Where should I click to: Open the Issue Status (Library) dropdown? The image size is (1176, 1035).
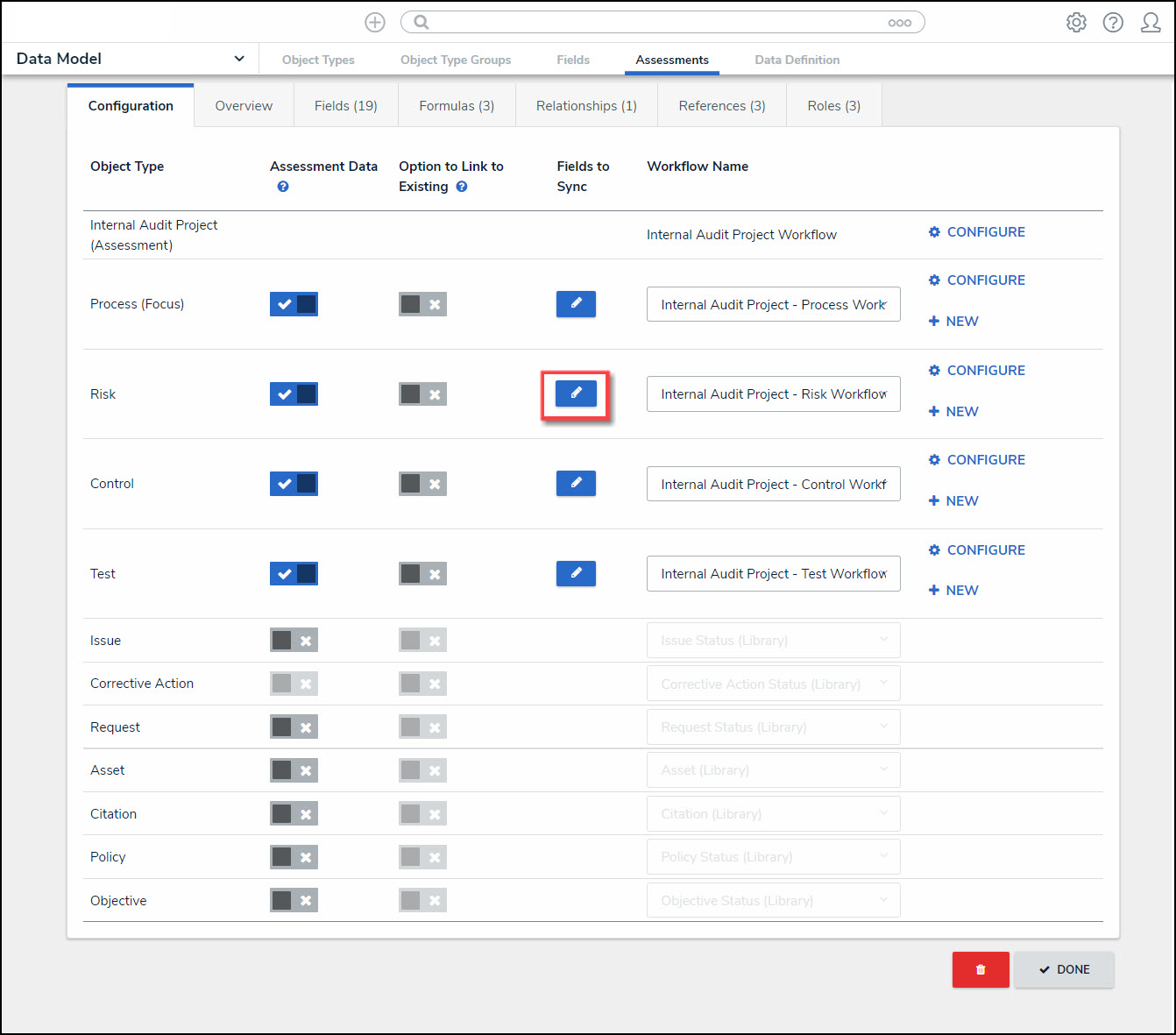(x=773, y=641)
